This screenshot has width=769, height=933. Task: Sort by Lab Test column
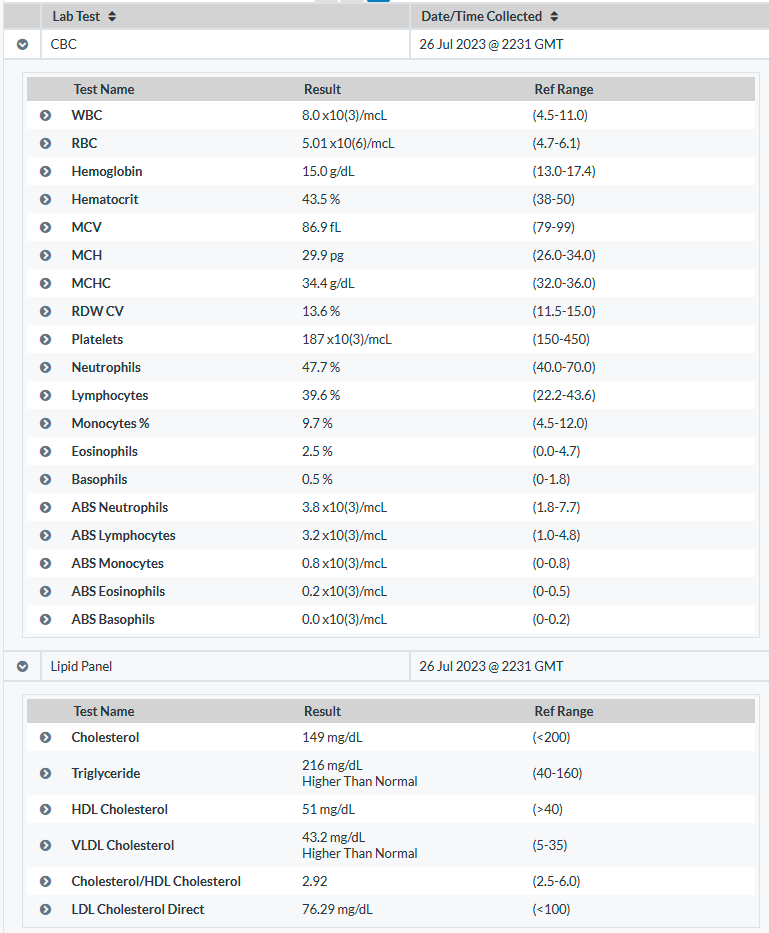pos(84,17)
